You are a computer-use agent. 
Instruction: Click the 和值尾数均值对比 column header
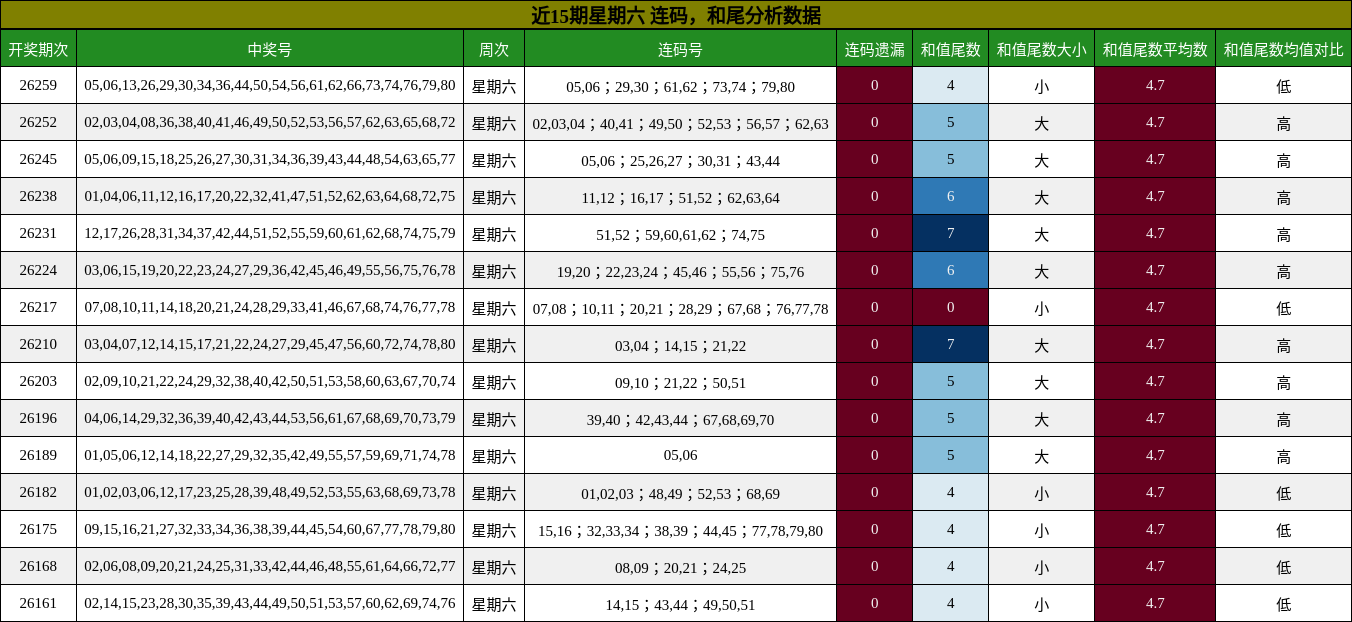(x=1283, y=49)
